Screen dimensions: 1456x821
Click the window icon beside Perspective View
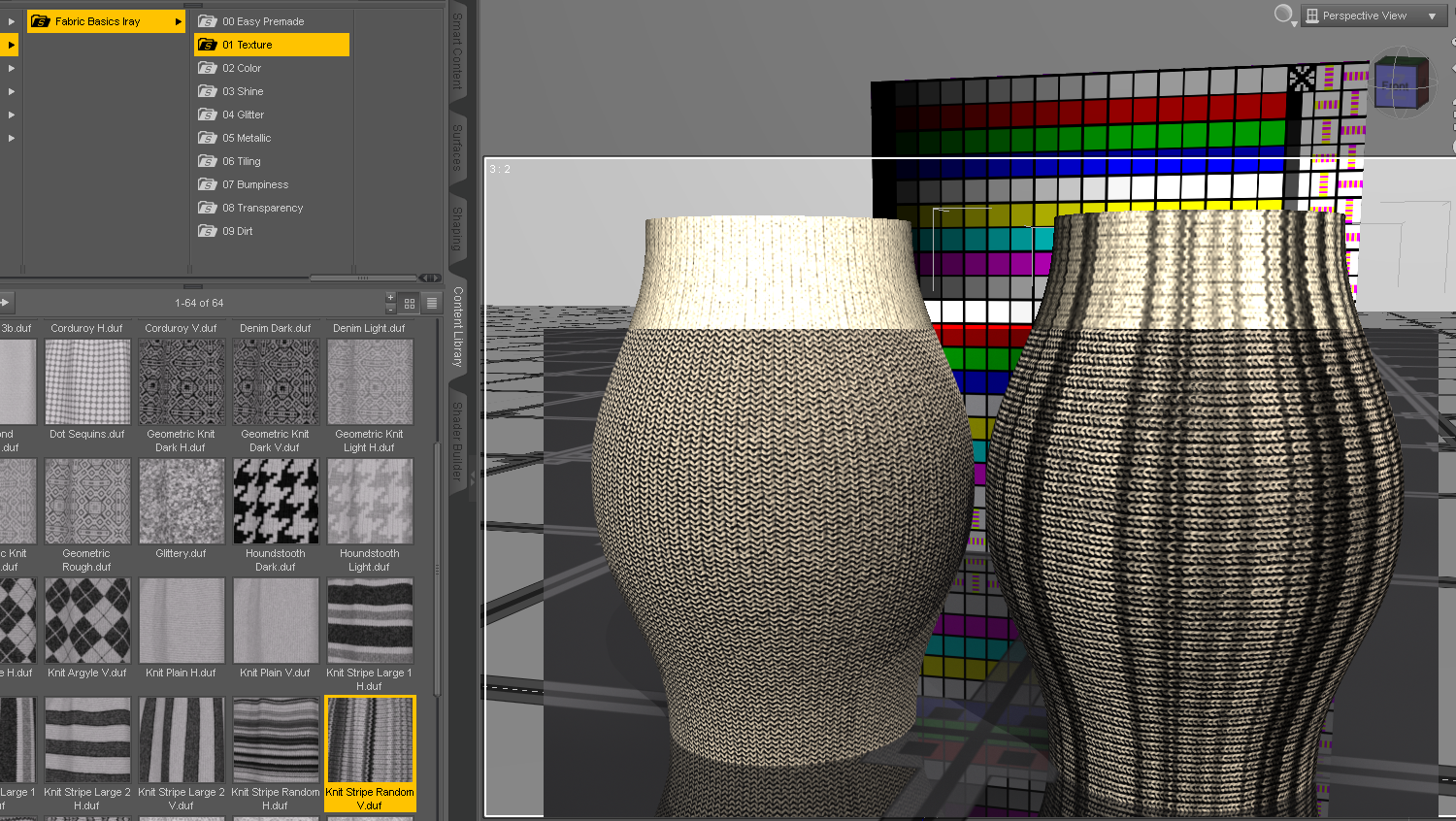pyautogui.click(x=1312, y=16)
